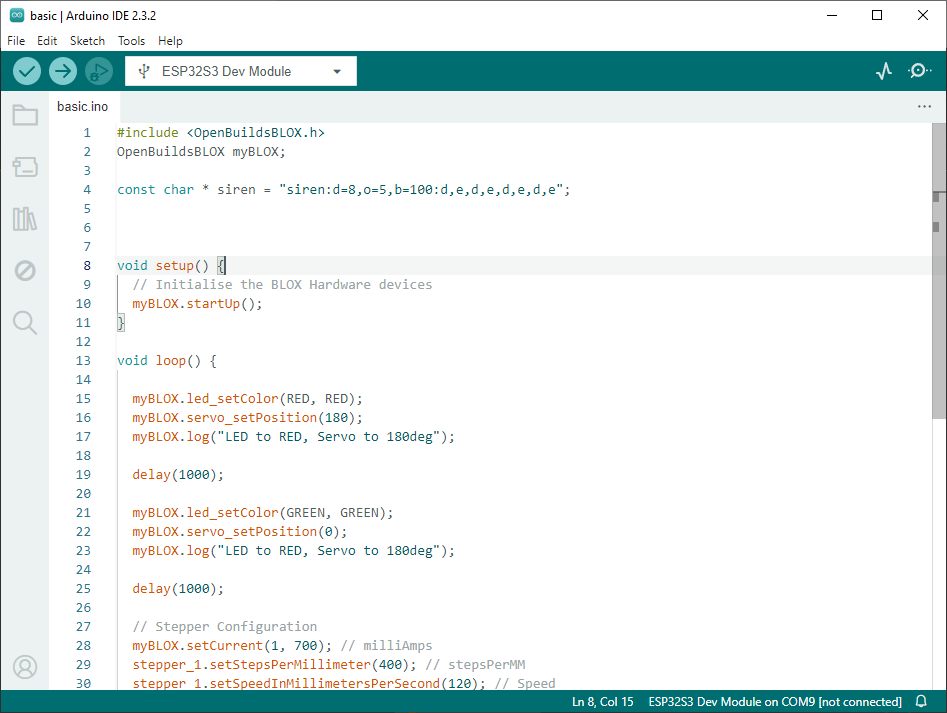Screen dimensions: 947x713
Task: Open the Serial Plotter
Action: tap(884, 71)
